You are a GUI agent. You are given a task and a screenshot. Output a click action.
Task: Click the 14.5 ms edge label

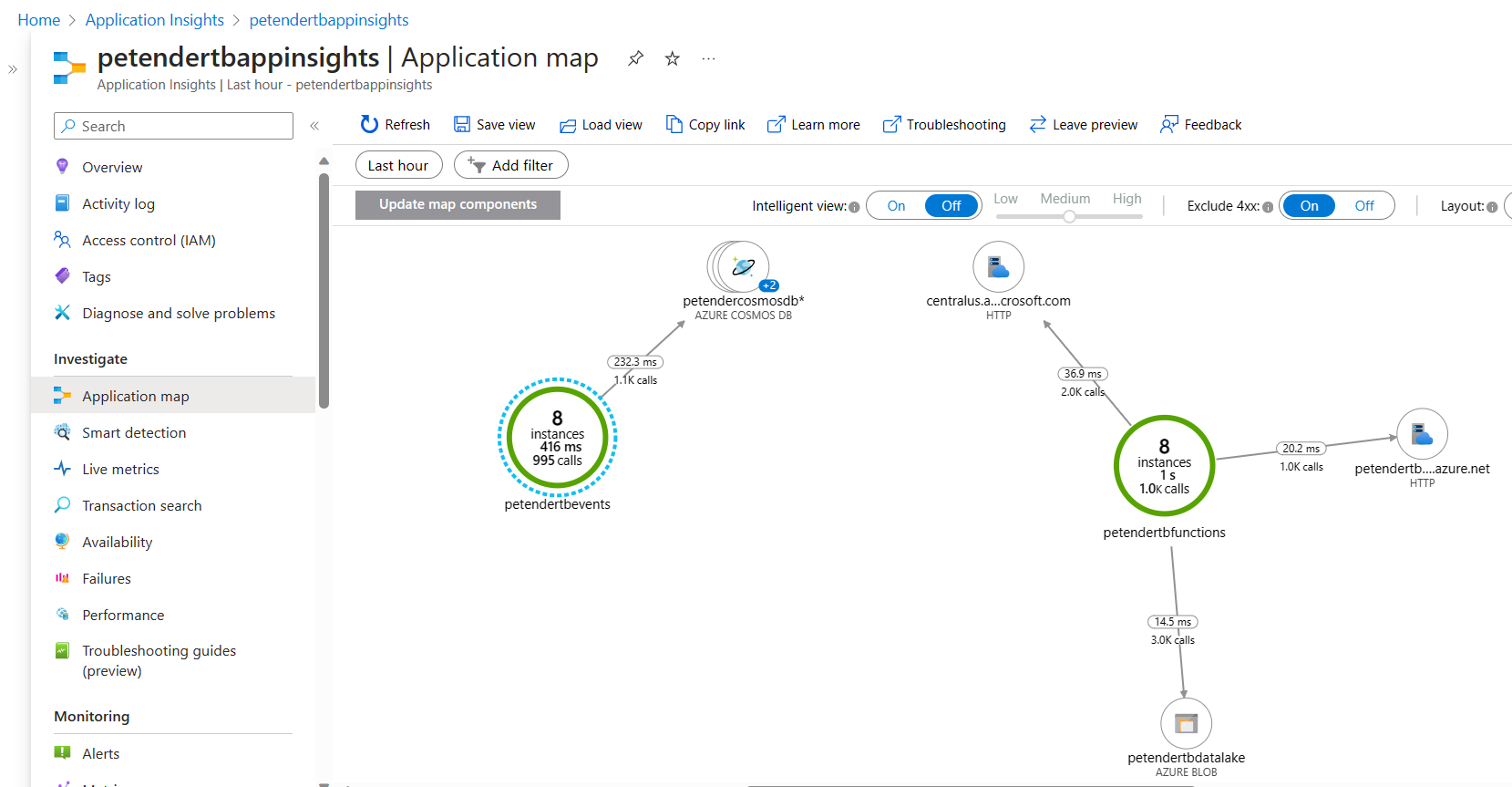(x=1173, y=622)
